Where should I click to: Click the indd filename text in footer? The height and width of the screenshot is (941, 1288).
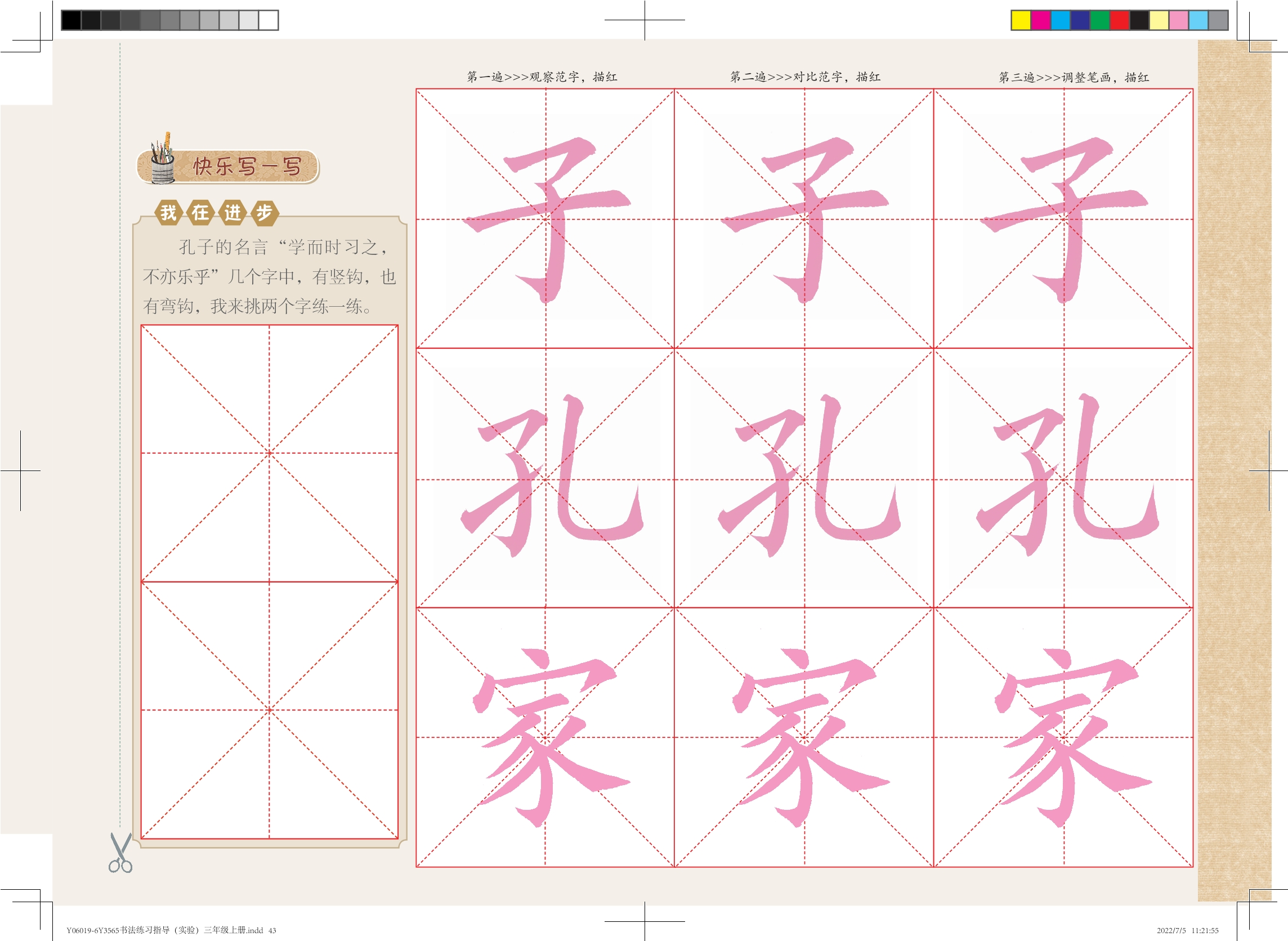point(171,930)
